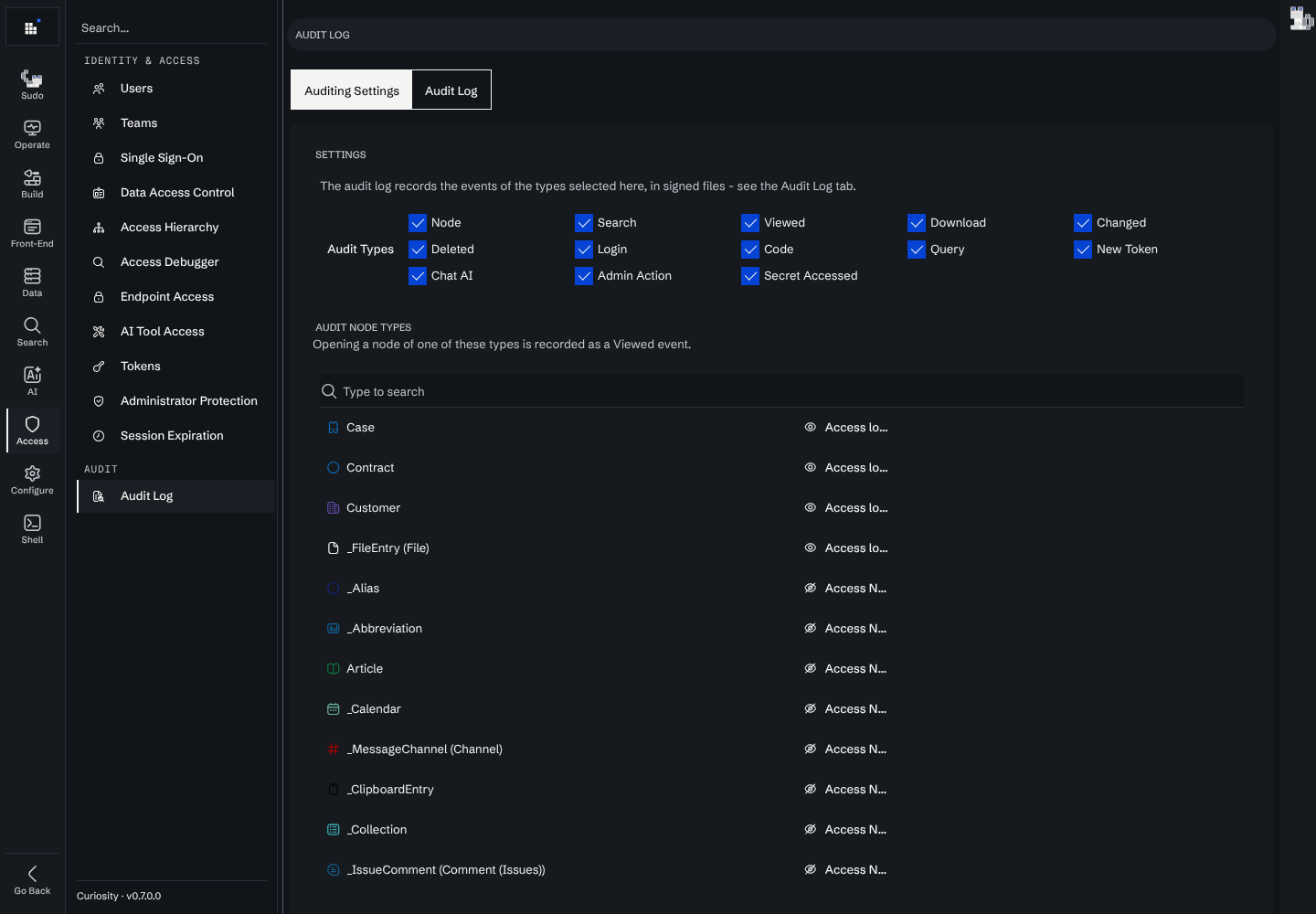
Task: Open Session Expiration in the sidebar
Action: tap(175, 436)
